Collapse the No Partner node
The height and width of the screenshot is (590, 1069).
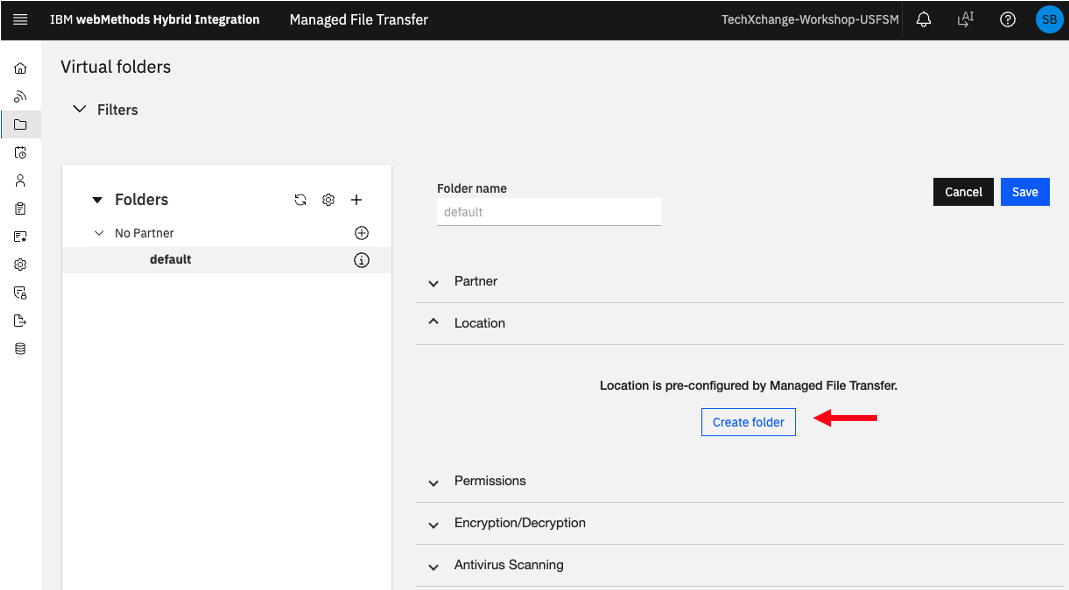pyautogui.click(x=99, y=233)
